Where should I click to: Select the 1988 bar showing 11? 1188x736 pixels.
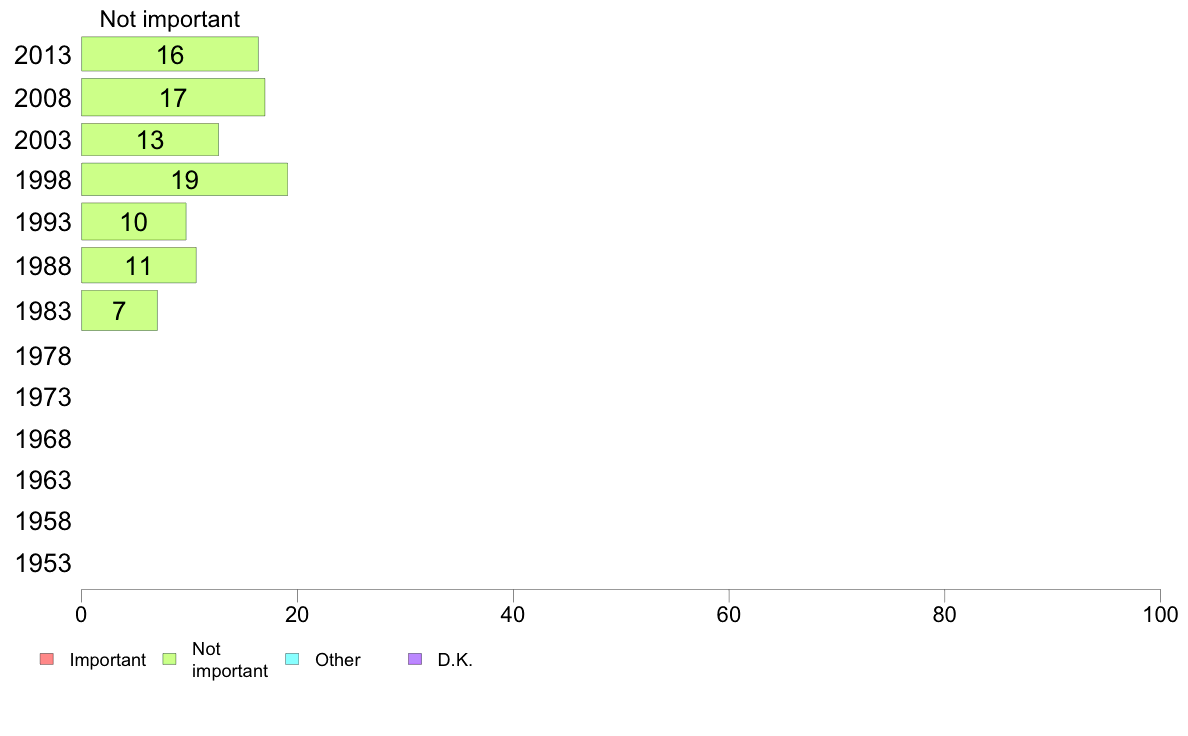point(139,265)
